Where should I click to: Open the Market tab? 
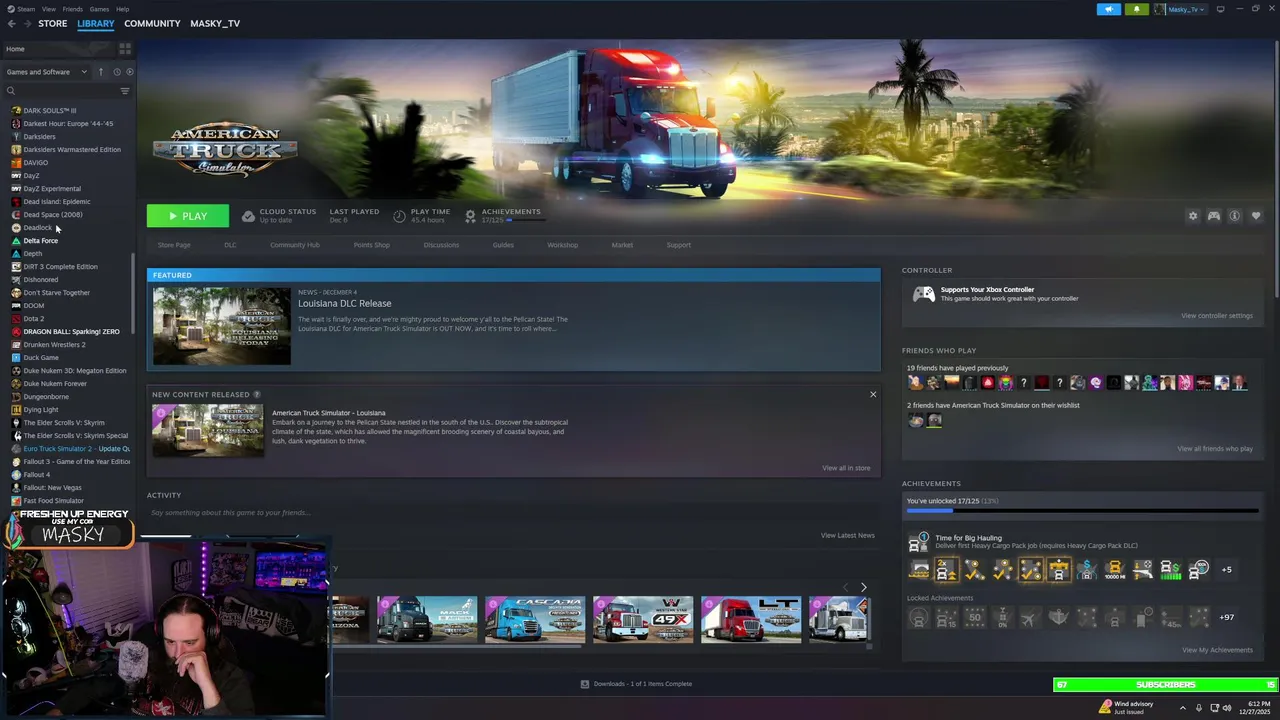coord(622,245)
